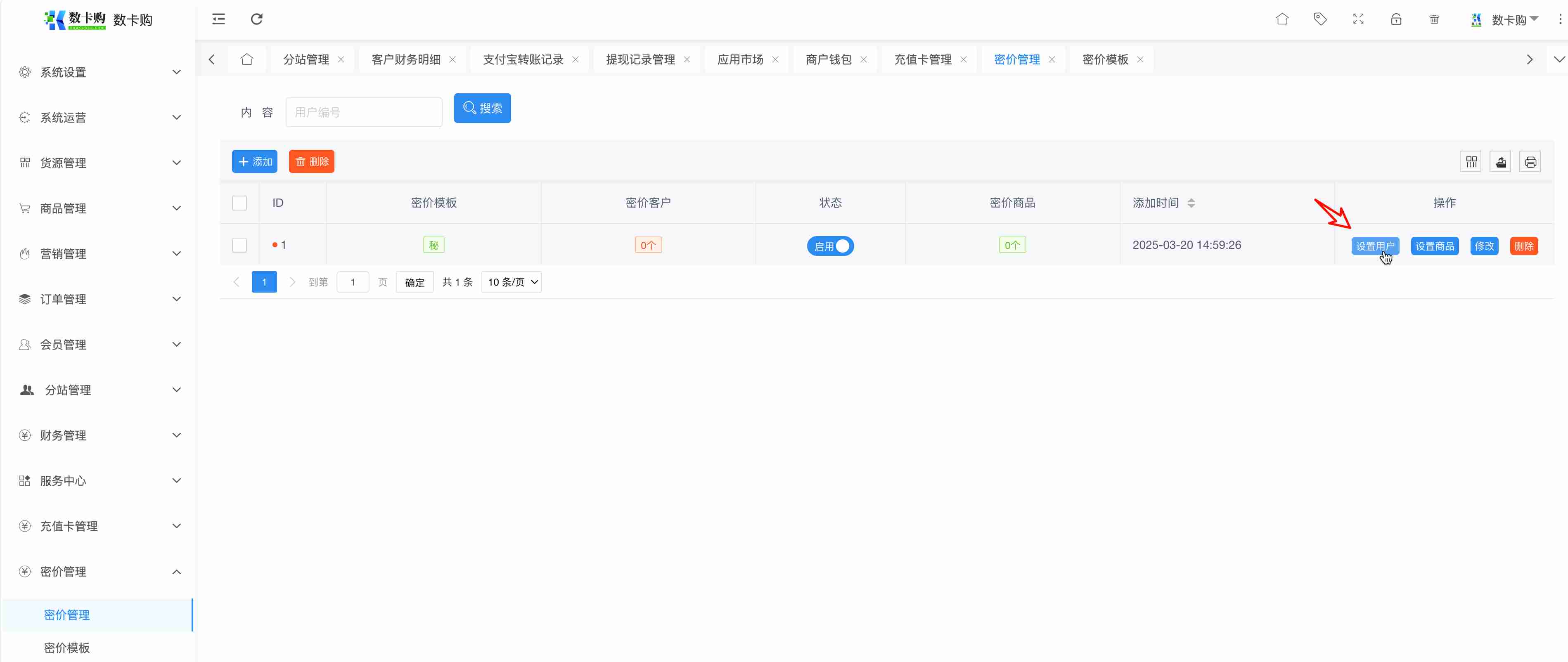Image resolution: width=1568 pixels, height=662 pixels.
Task: Check the checkbox for row ID 1
Action: click(239, 245)
